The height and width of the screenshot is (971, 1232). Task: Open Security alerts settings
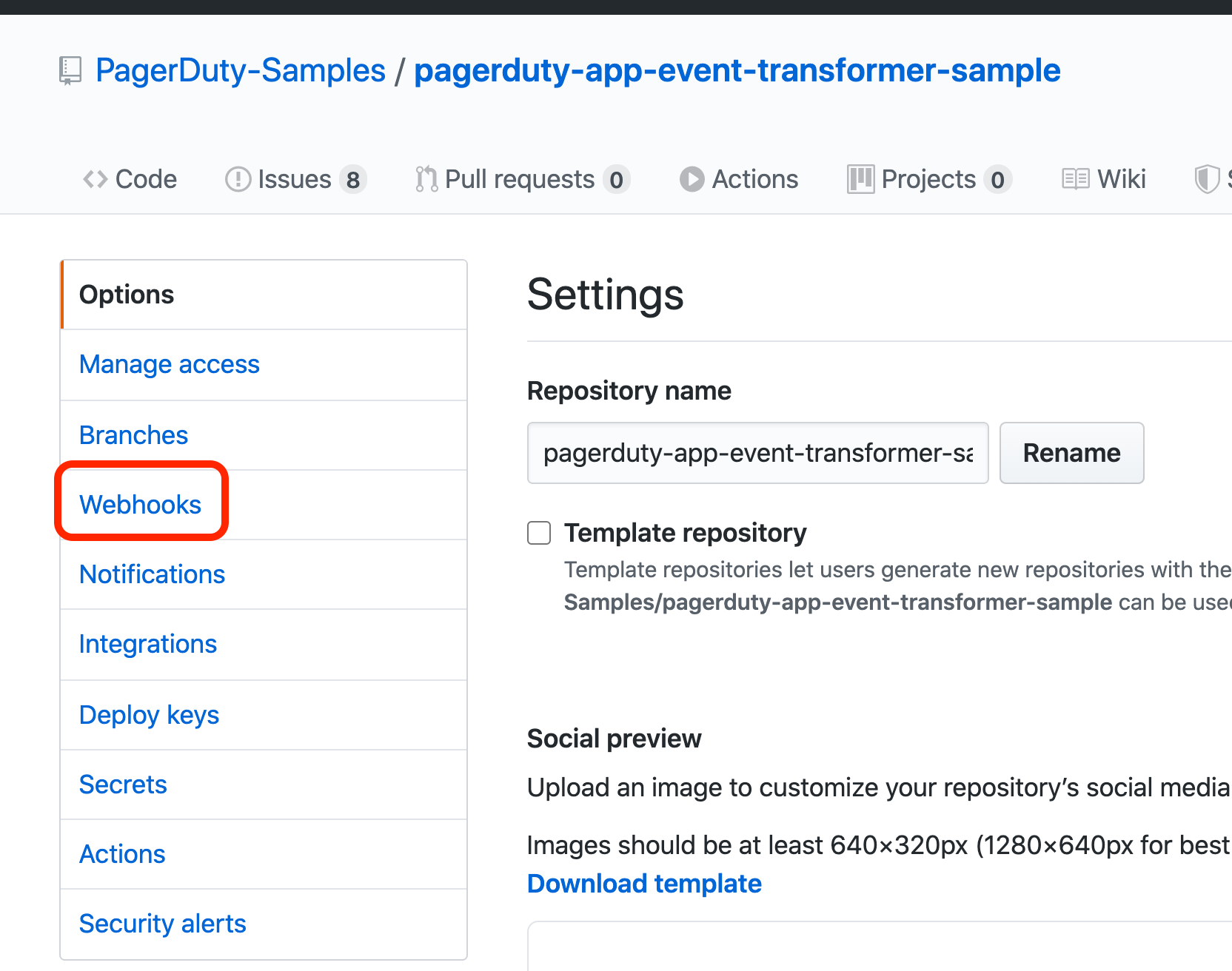(x=264, y=924)
